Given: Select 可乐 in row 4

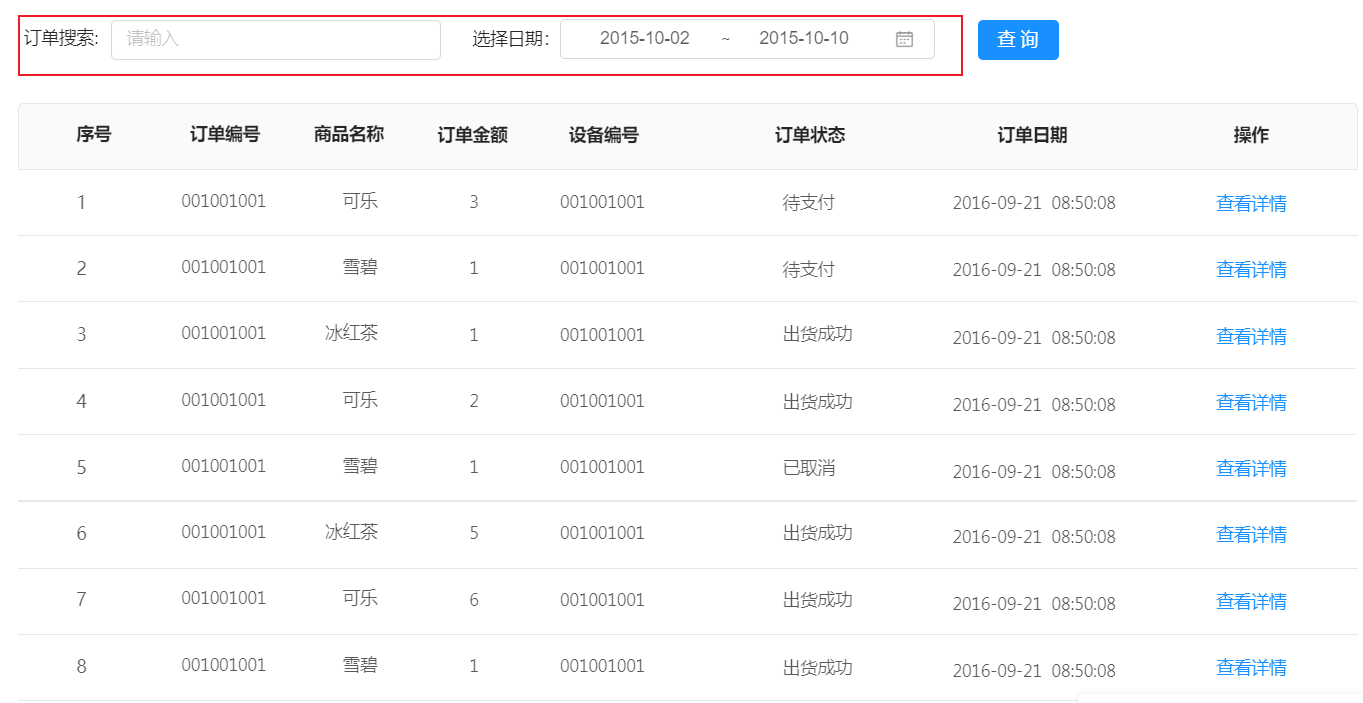Looking at the screenshot, I should 360,400.
